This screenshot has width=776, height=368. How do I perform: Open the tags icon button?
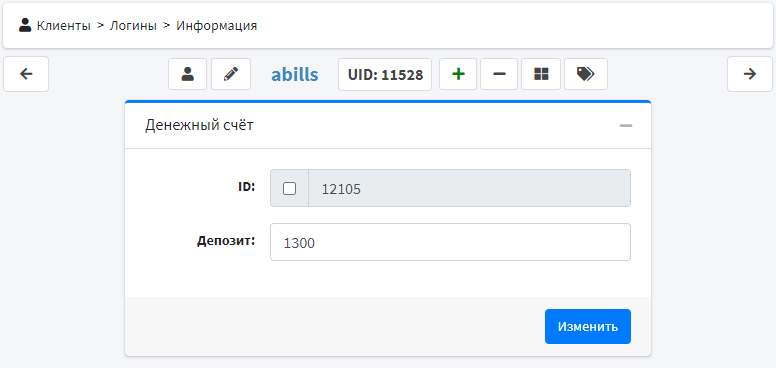tap(585, 74)
